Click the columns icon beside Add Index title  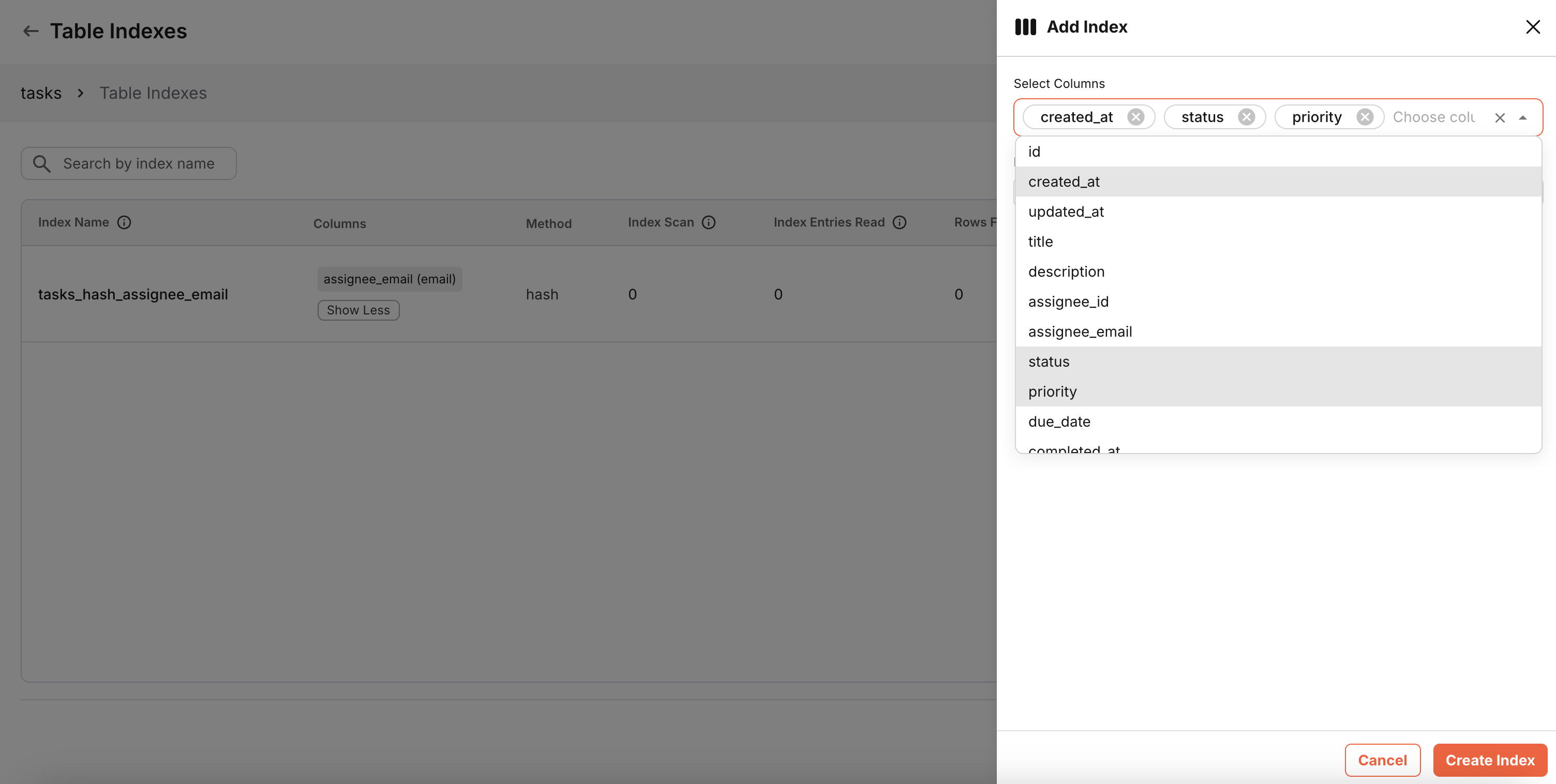tap(1025, 26)
